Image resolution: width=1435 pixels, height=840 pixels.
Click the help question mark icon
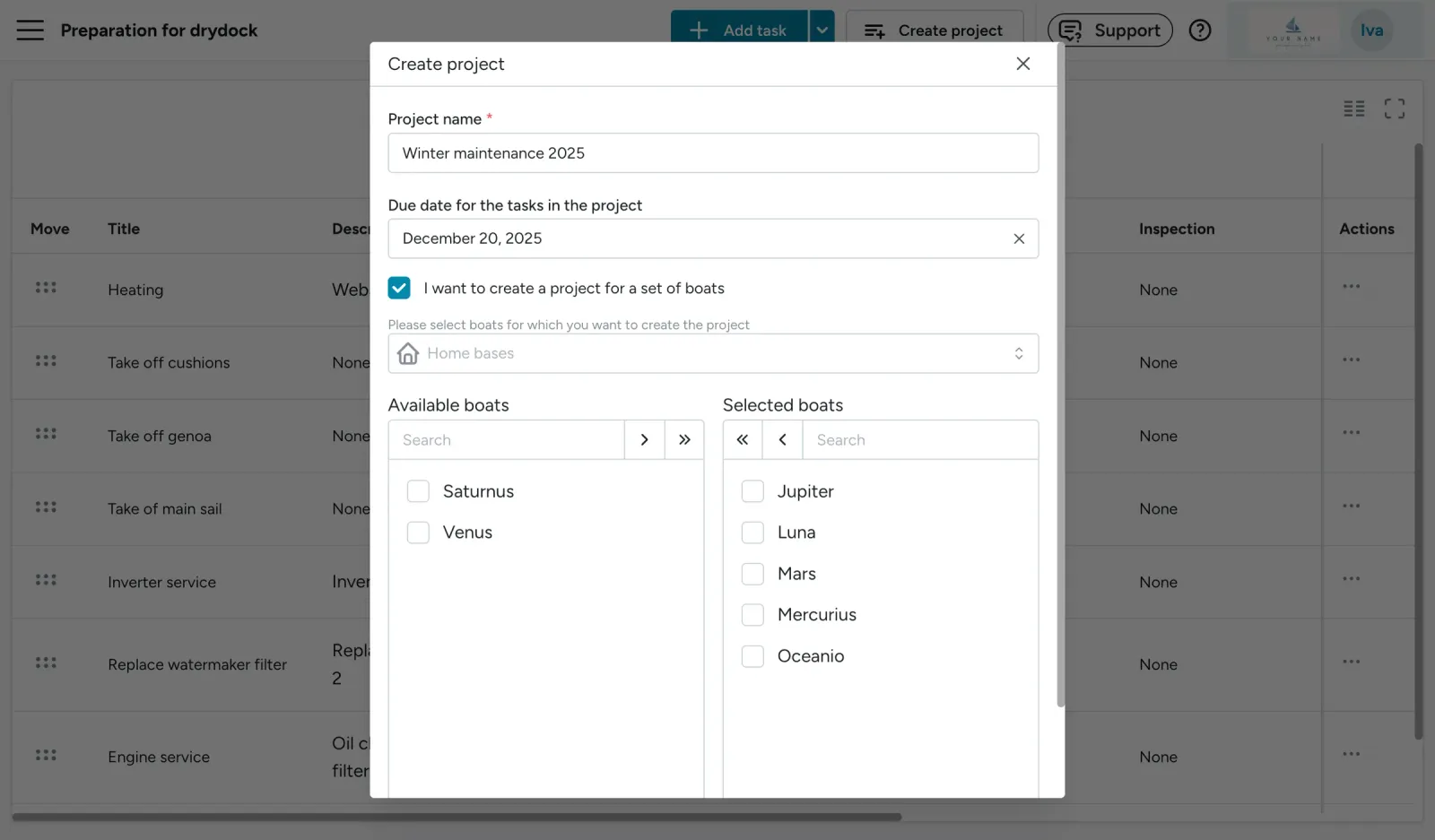point(1199,30)
